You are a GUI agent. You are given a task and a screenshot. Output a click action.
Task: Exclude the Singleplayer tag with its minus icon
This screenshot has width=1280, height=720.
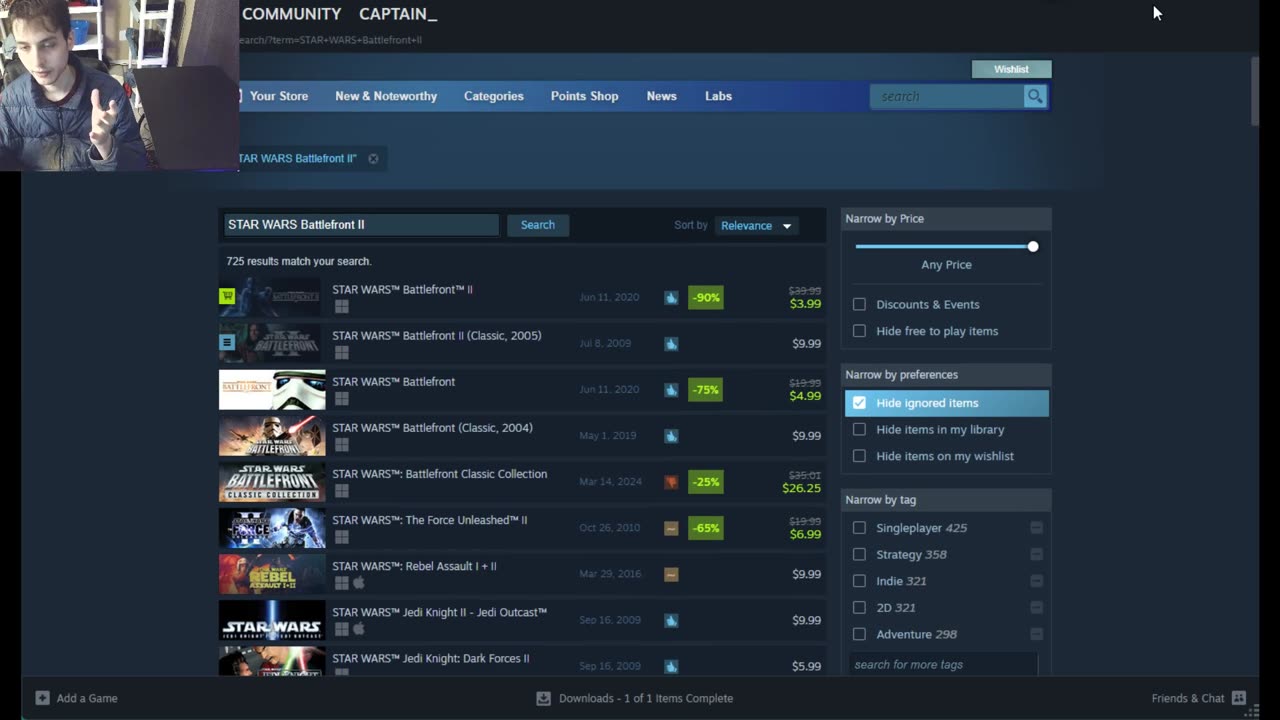[1036, 528]
